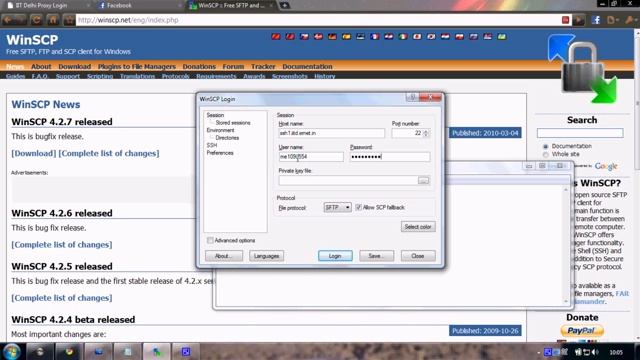Open the Languages button
This screenshot has width=640, height=360.
pos(266,256)
